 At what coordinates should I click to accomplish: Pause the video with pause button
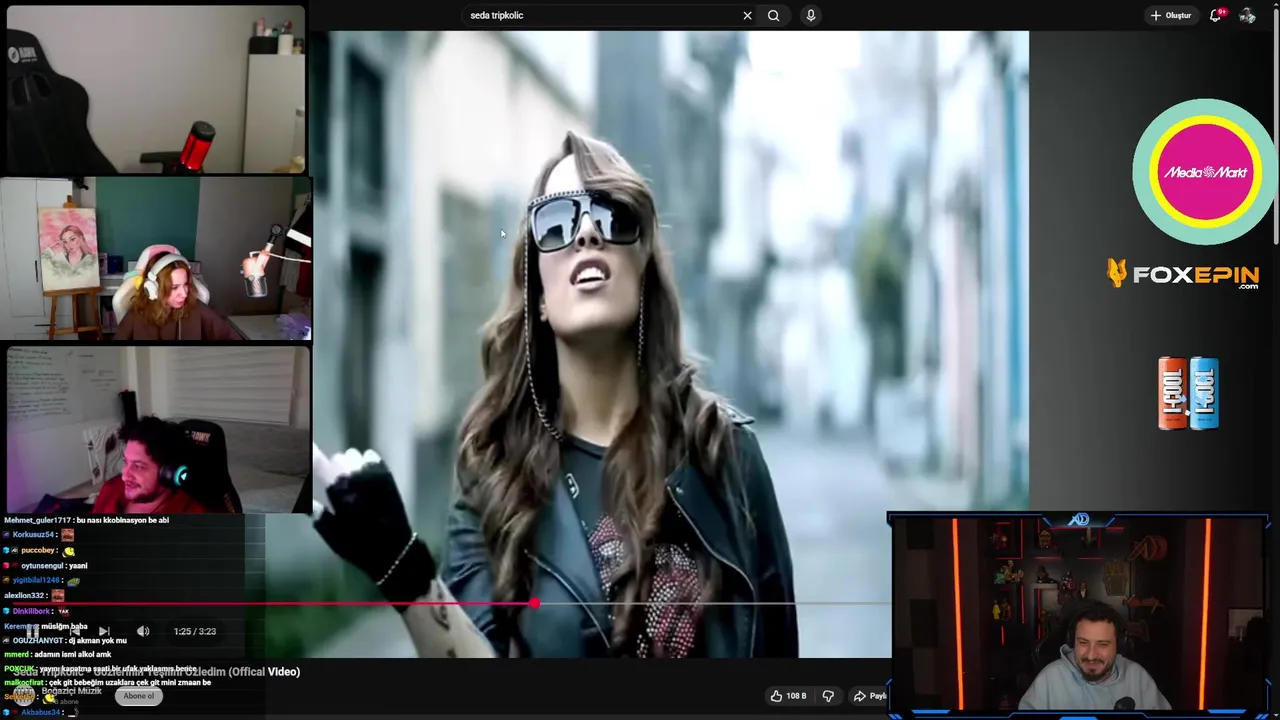pos(33,631)
